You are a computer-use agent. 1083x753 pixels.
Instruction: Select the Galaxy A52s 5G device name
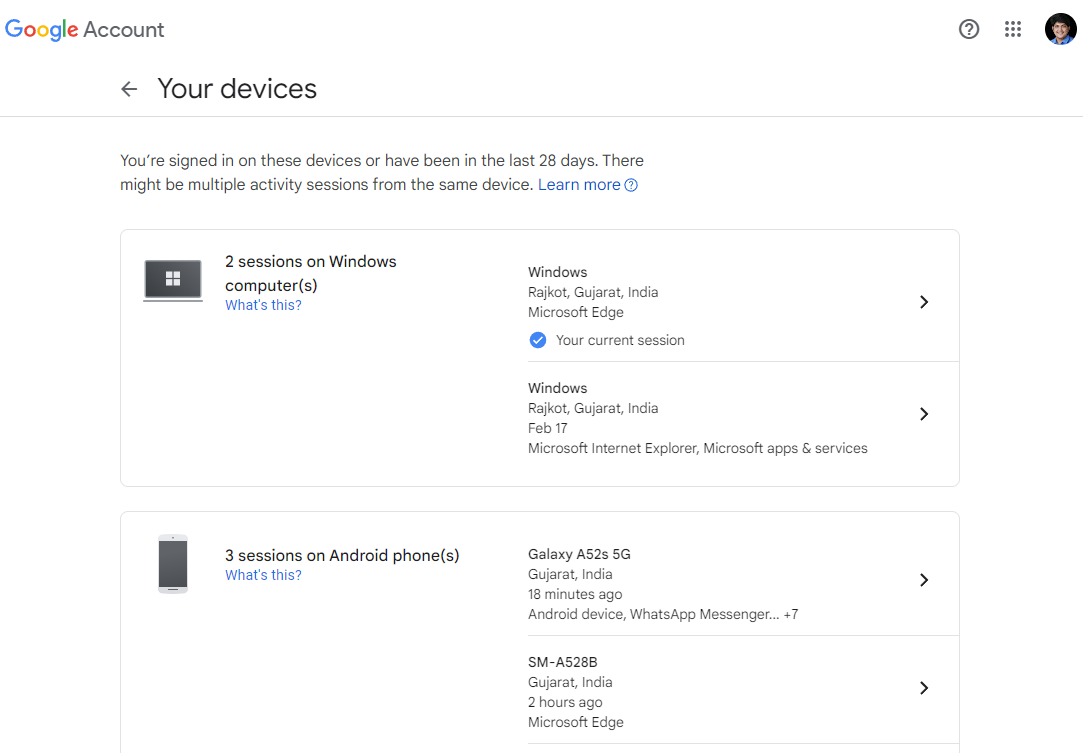tap(579, 554)
